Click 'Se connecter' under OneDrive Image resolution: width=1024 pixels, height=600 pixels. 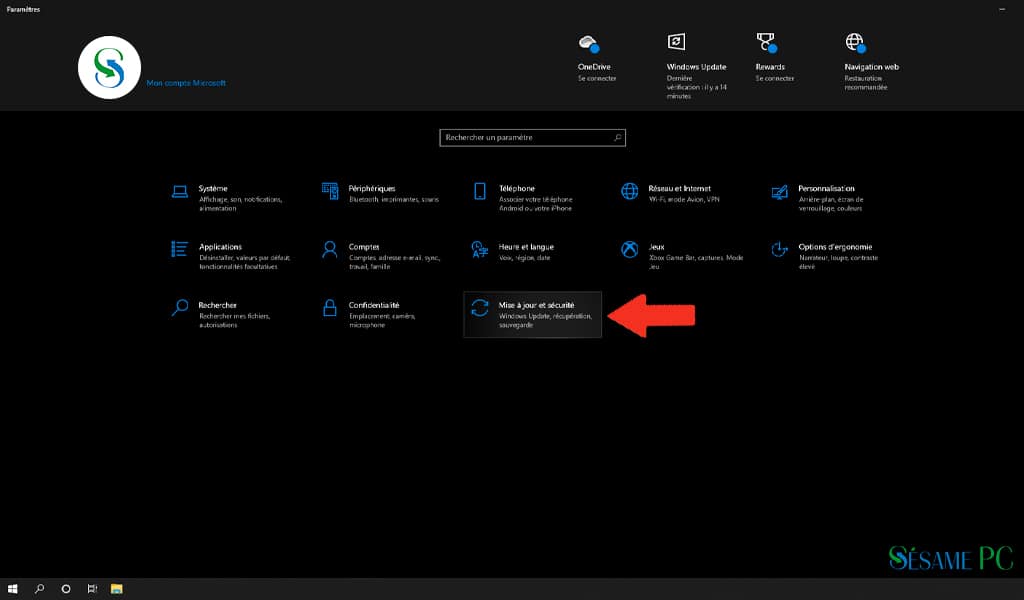click(597, 78)
